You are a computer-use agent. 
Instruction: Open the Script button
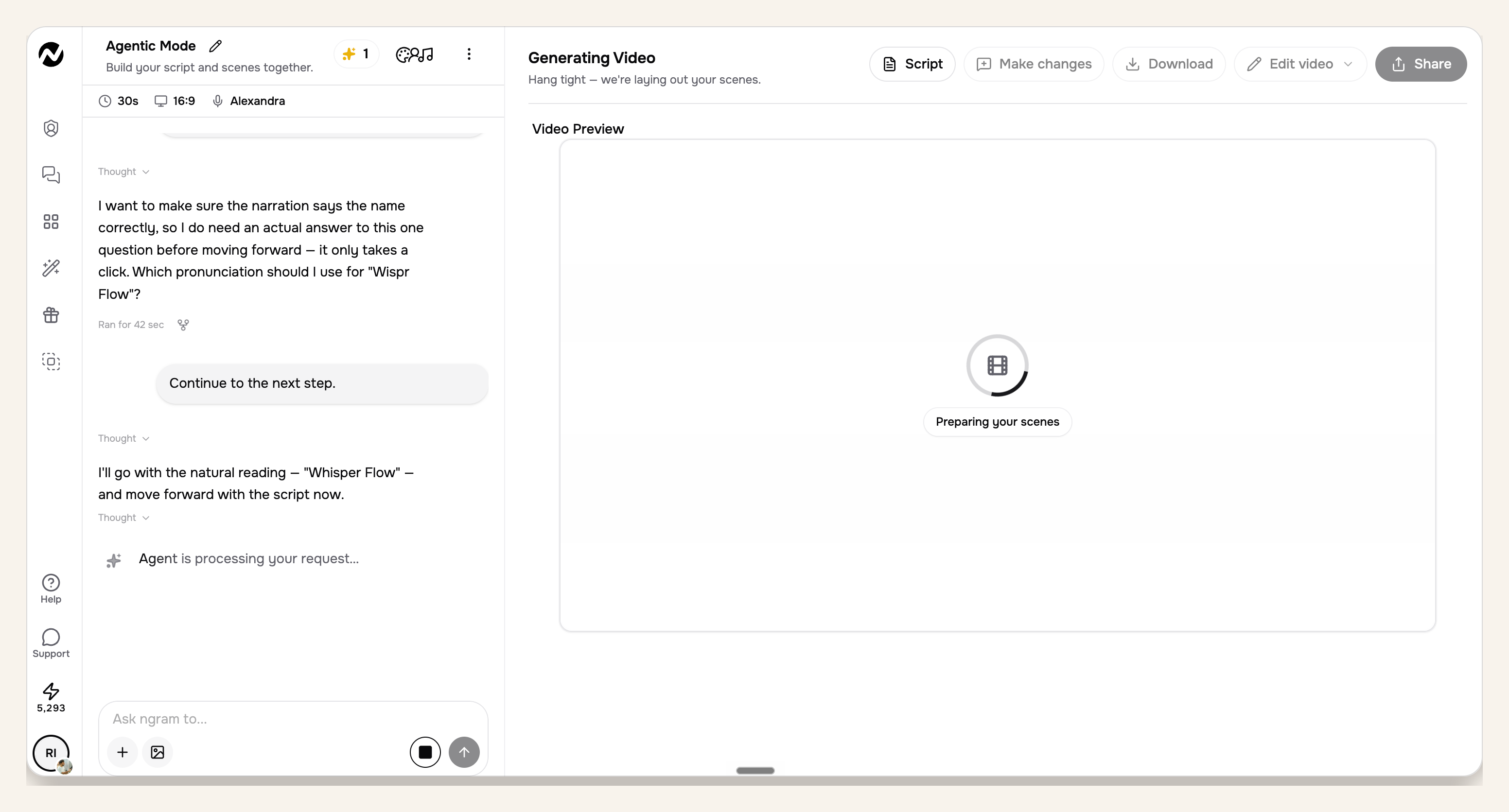pyautogui.click(x=912, y=64)
